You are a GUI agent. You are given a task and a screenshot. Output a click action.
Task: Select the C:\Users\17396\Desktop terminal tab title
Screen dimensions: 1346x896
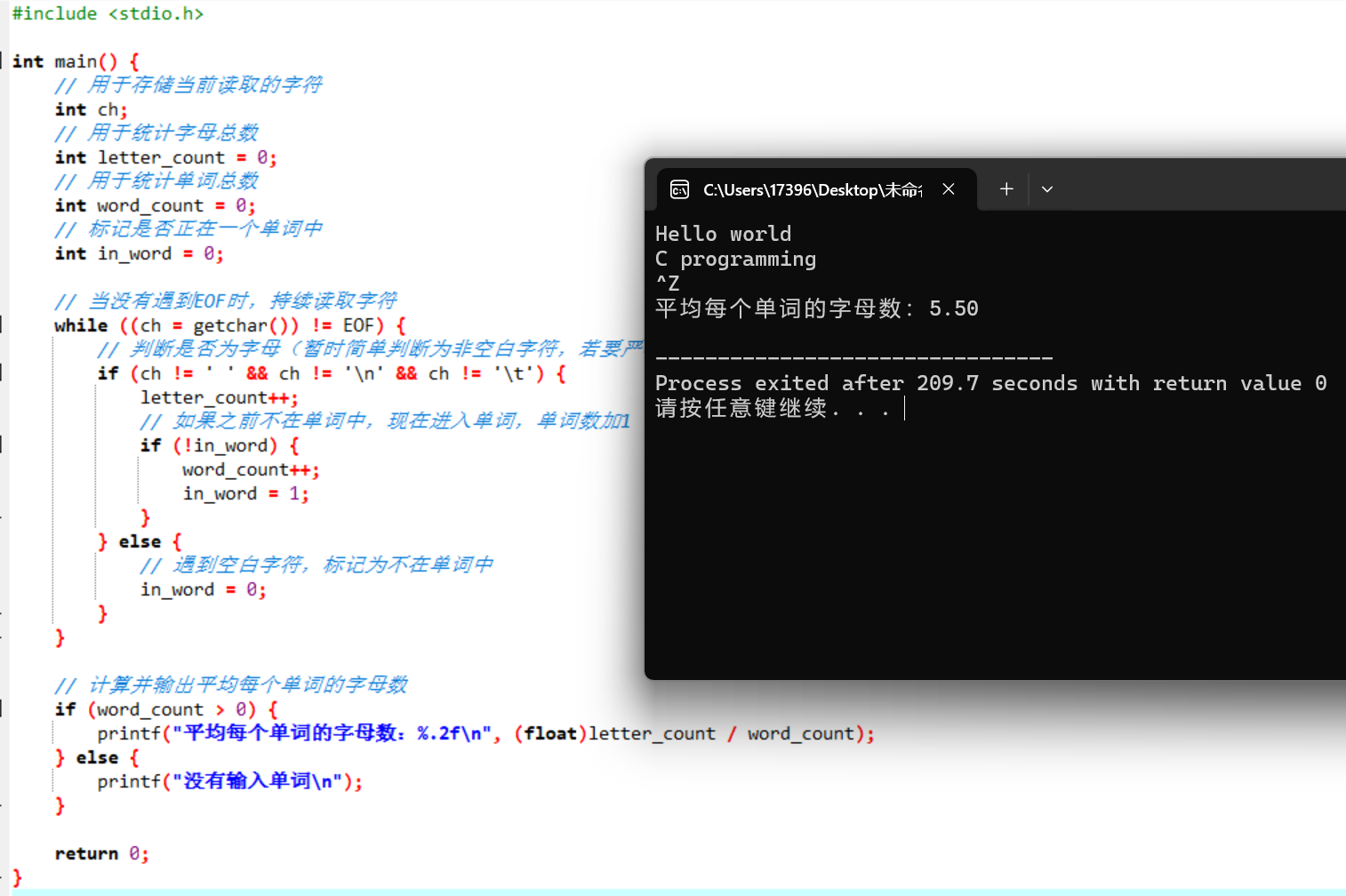[x=813, y=190]
